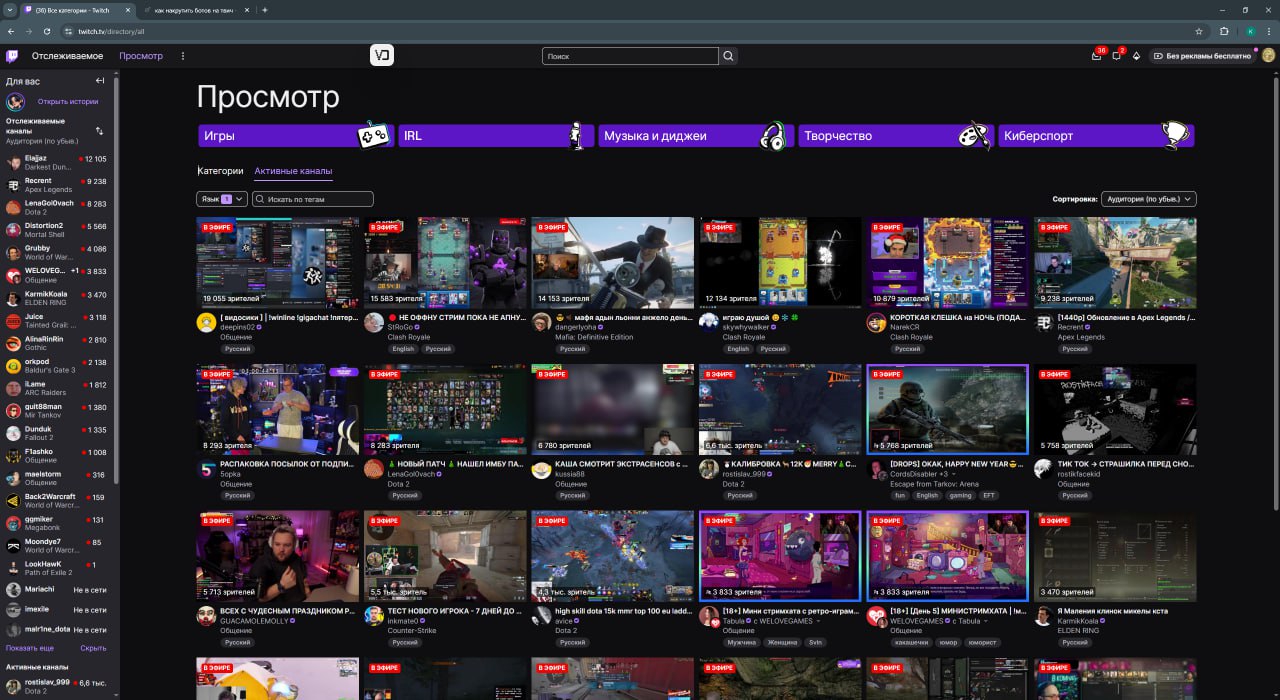This screenshot has height=700, width=1280.
Task: Open the Escape from Tarkov Arena stream thumbnail
Action: coord(947,410)
